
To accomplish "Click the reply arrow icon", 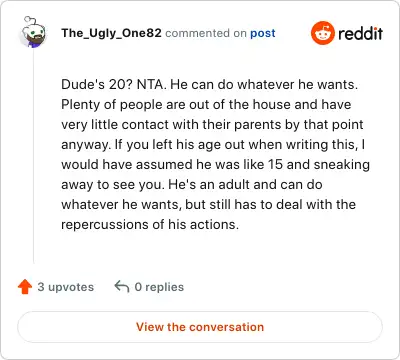I will [x=122, y=286].
